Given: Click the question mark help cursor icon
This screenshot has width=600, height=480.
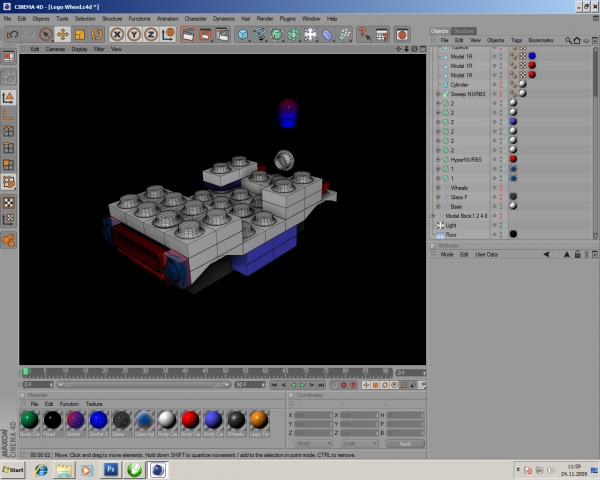Looking at the screenshot, I should (364, 35).
